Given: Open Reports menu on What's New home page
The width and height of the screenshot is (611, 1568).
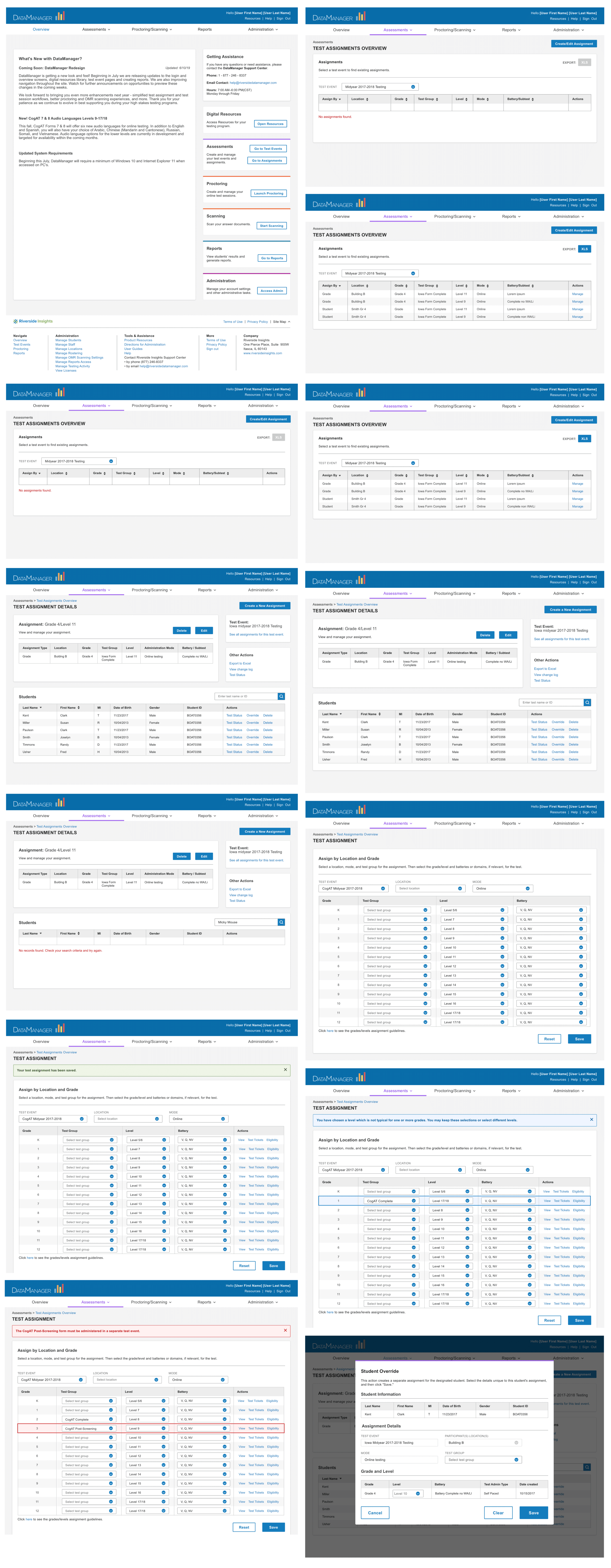Looking at the screenshot, I should 205,29.
